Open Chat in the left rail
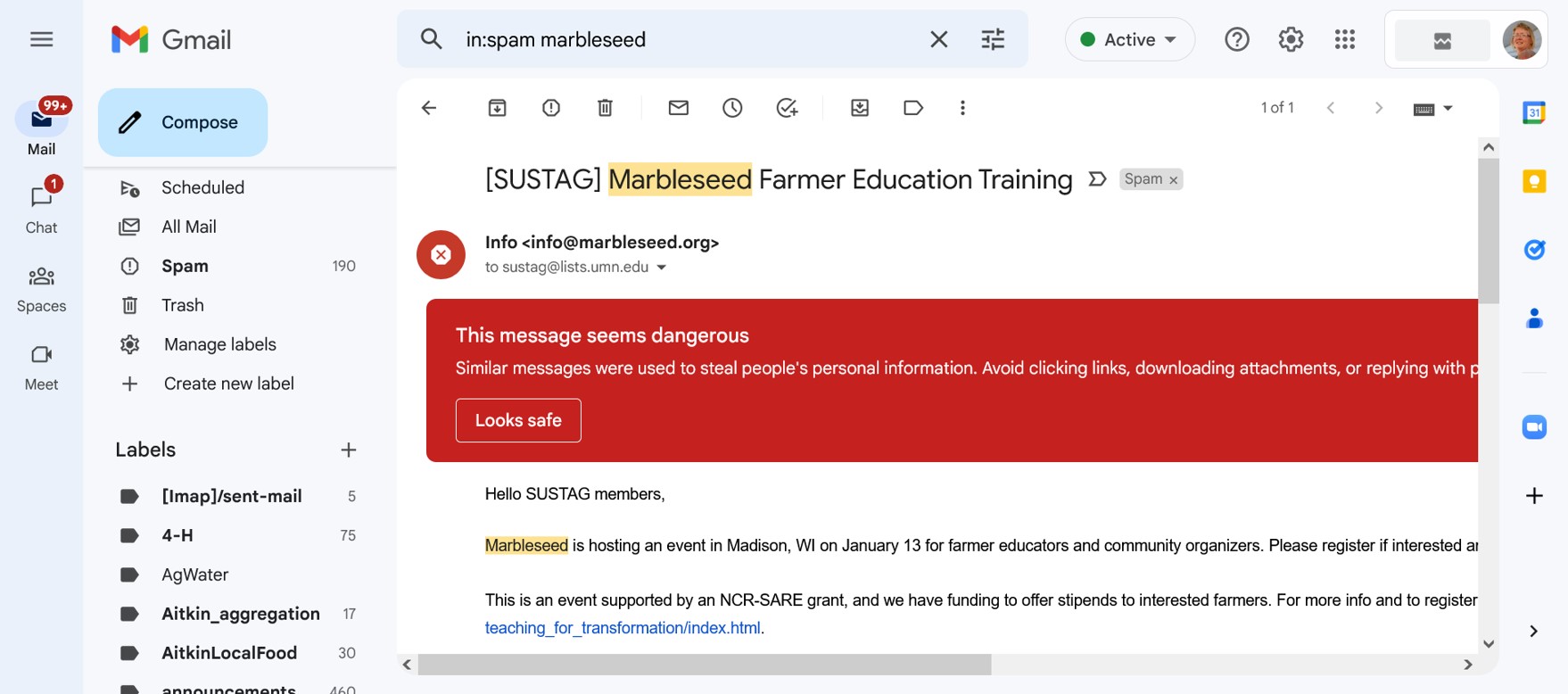 (41, 207)
